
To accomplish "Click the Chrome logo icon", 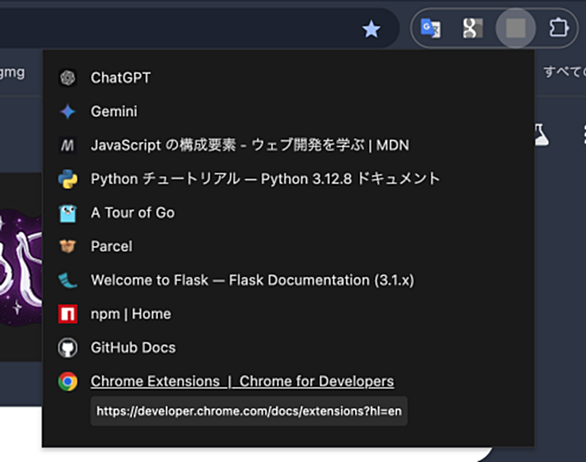I will [x=68, y=381].
